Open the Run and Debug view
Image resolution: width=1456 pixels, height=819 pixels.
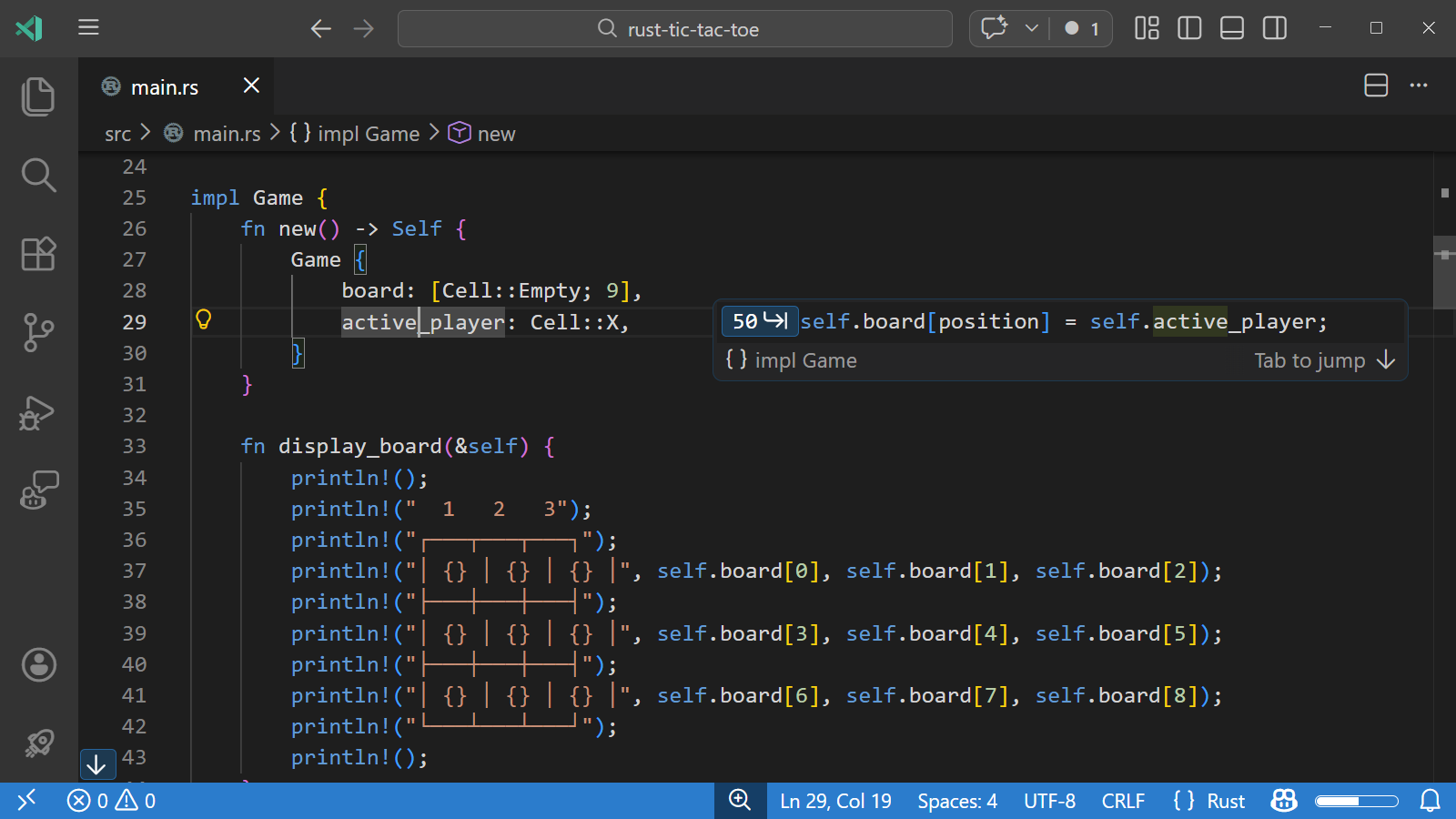pyautogui.click(x=38, y=412)
